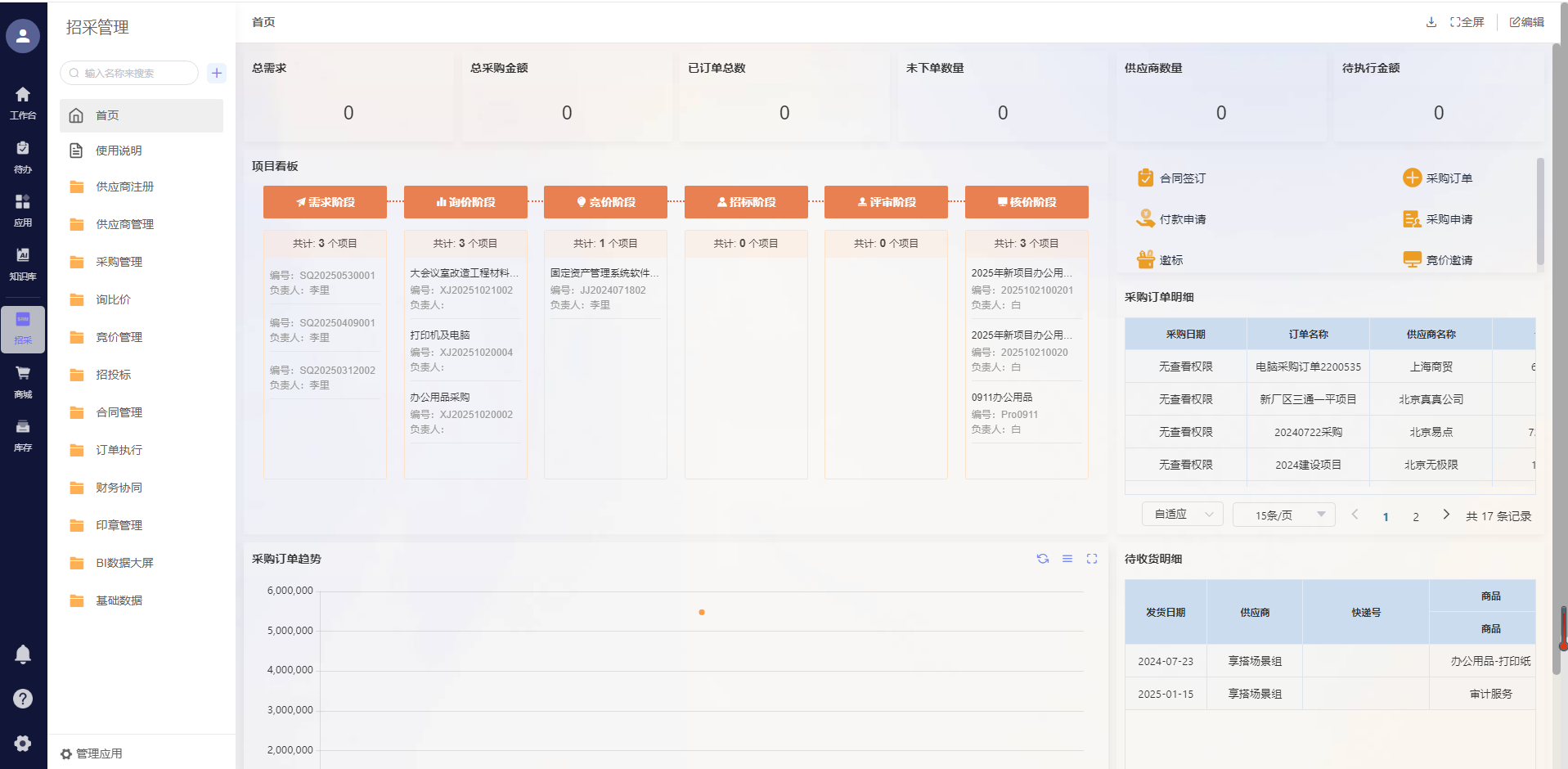Open the 15条/页 page size dropdown
Viewport: 1568px width, 769px height.
(1284, 515)
